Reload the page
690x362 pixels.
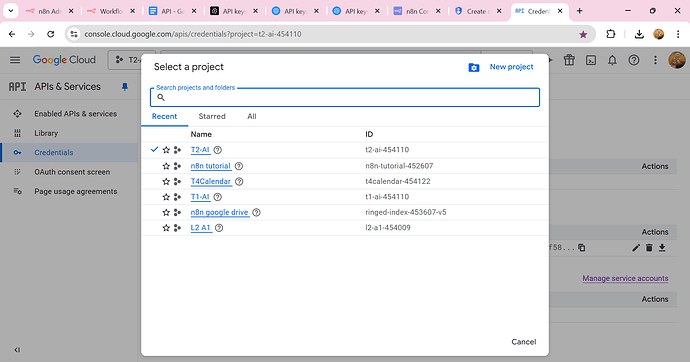point(51,34)
